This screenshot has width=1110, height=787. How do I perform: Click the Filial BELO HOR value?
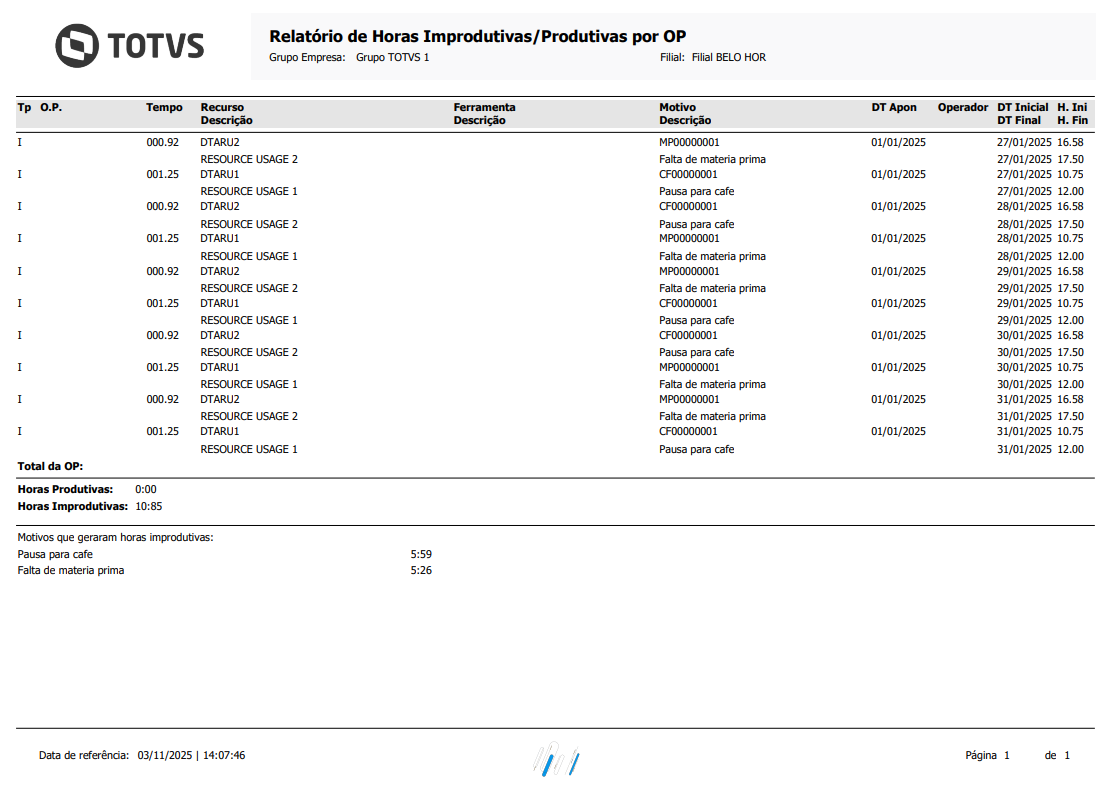click(728, 57)
